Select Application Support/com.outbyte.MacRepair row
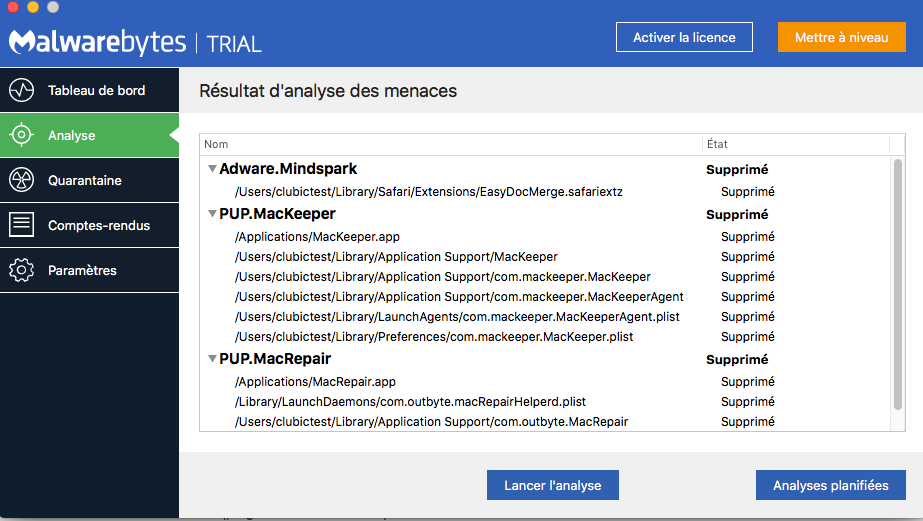Image resolution: width=923 pixels, height=521 pixels. [545, 422]
